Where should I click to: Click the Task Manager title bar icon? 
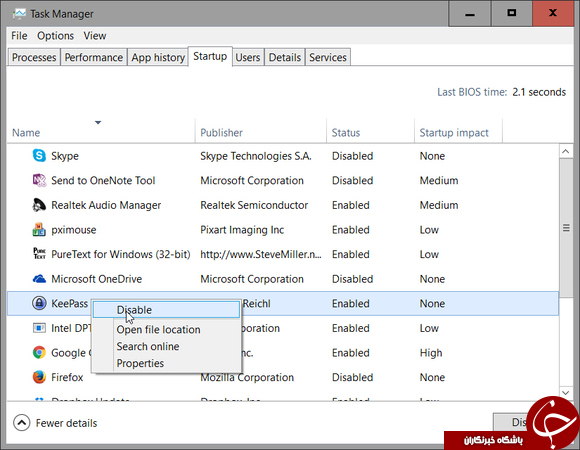pyautogui.click(x=19, y=14)
